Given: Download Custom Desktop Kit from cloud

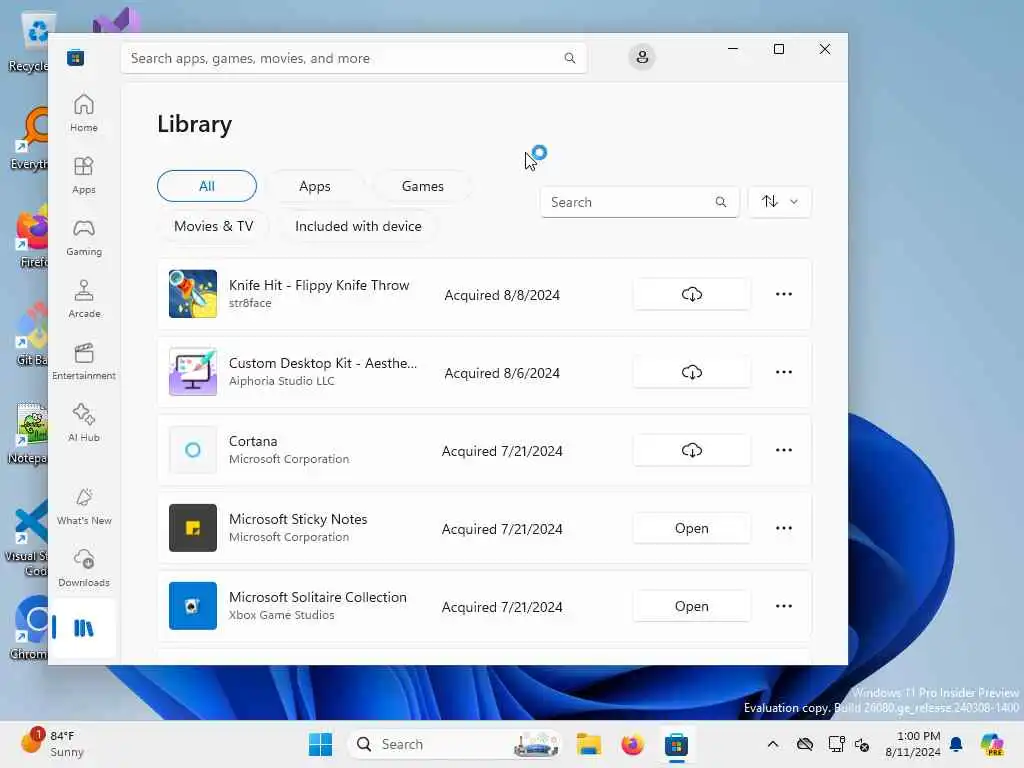Looking at the screenshot, I should [x=692, y=372].
